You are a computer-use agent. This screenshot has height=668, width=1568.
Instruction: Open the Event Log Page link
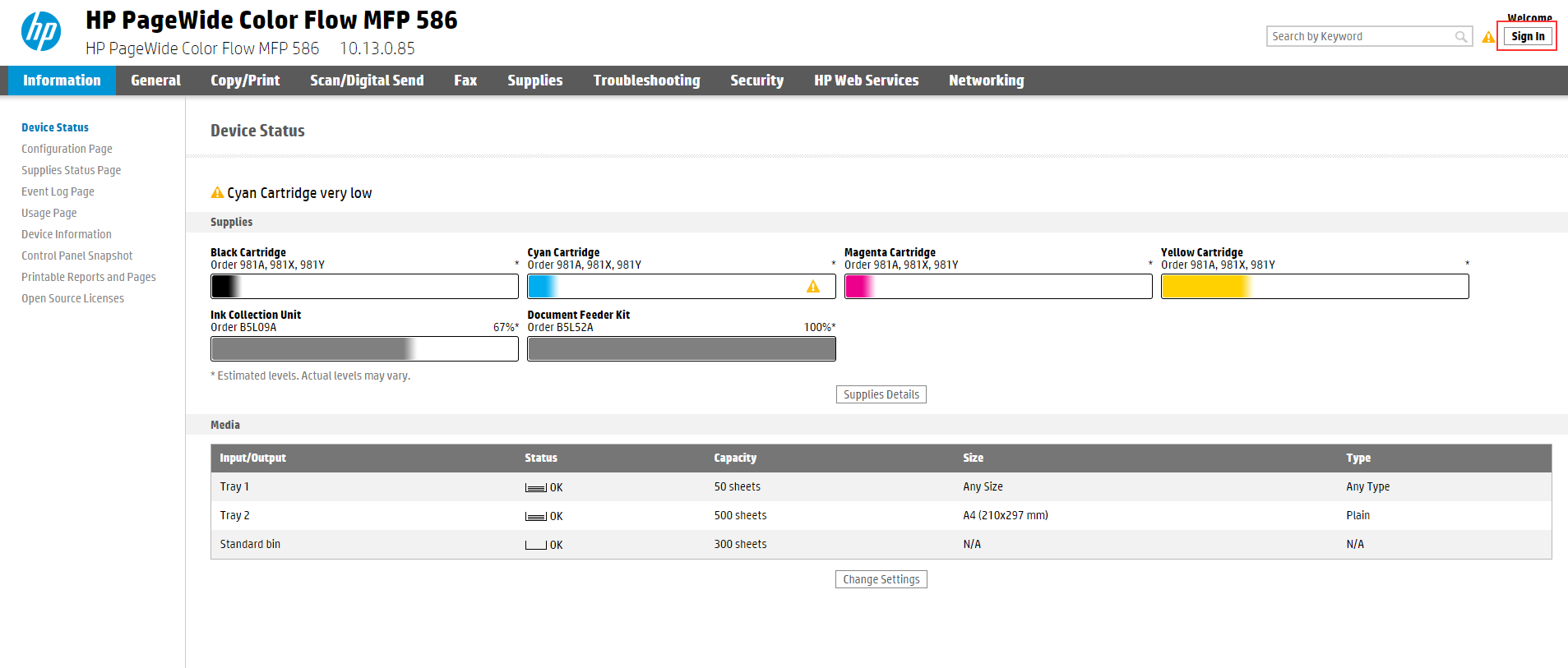coord(58,192)
